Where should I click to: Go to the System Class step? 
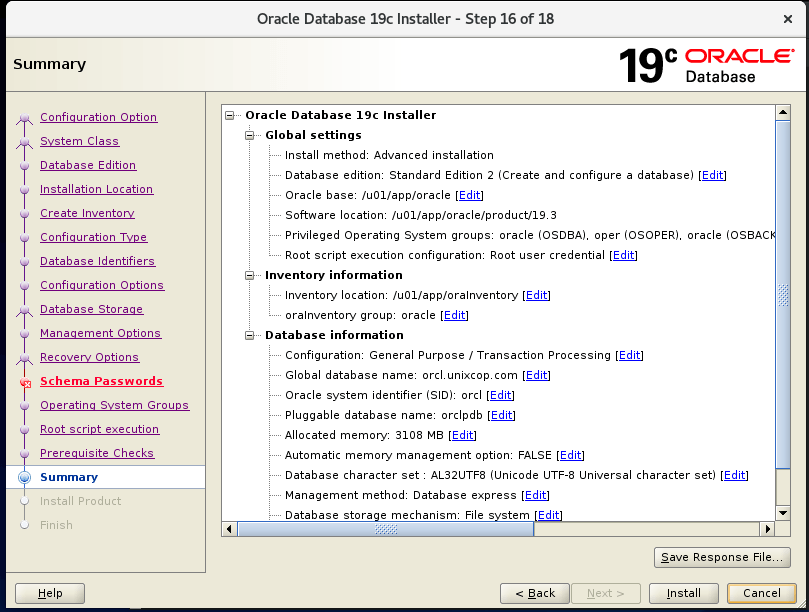pyautogui.click(x=79, y=141)
